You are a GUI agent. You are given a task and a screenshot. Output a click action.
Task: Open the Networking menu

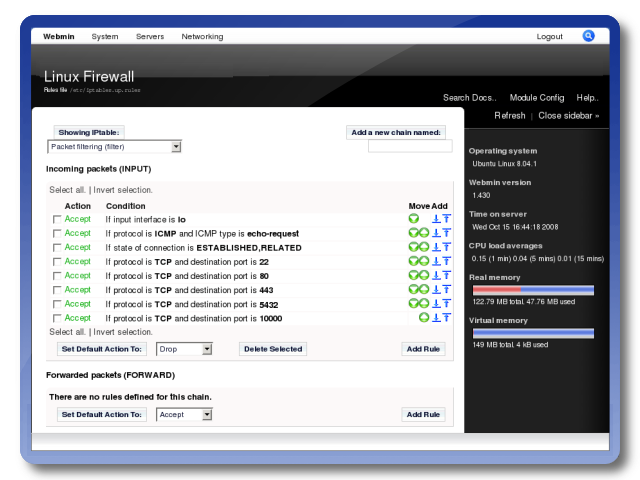(202, 36)
